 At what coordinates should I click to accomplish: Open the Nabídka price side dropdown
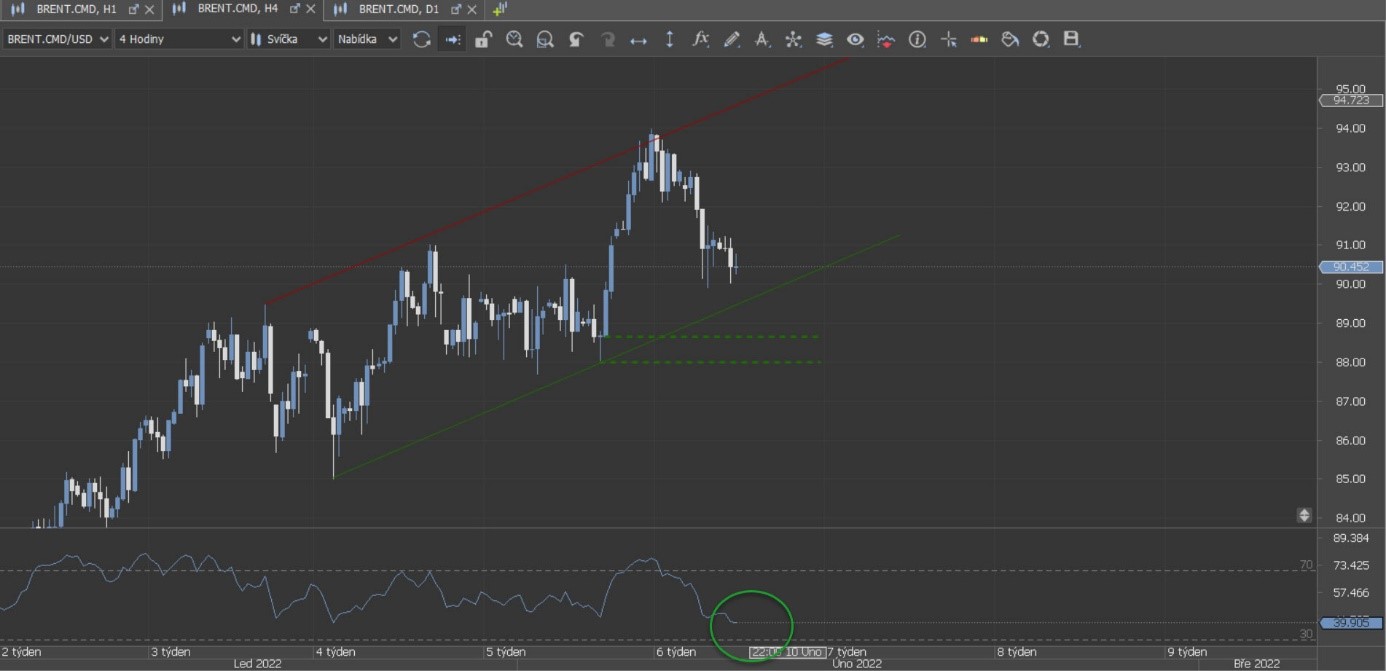click(367, 39)
